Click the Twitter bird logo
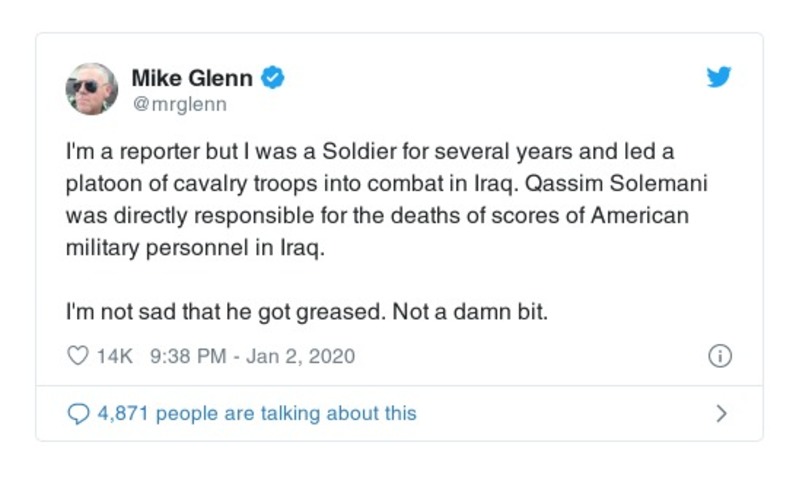Screen dimensions: 799x490 tap(718, 77)
